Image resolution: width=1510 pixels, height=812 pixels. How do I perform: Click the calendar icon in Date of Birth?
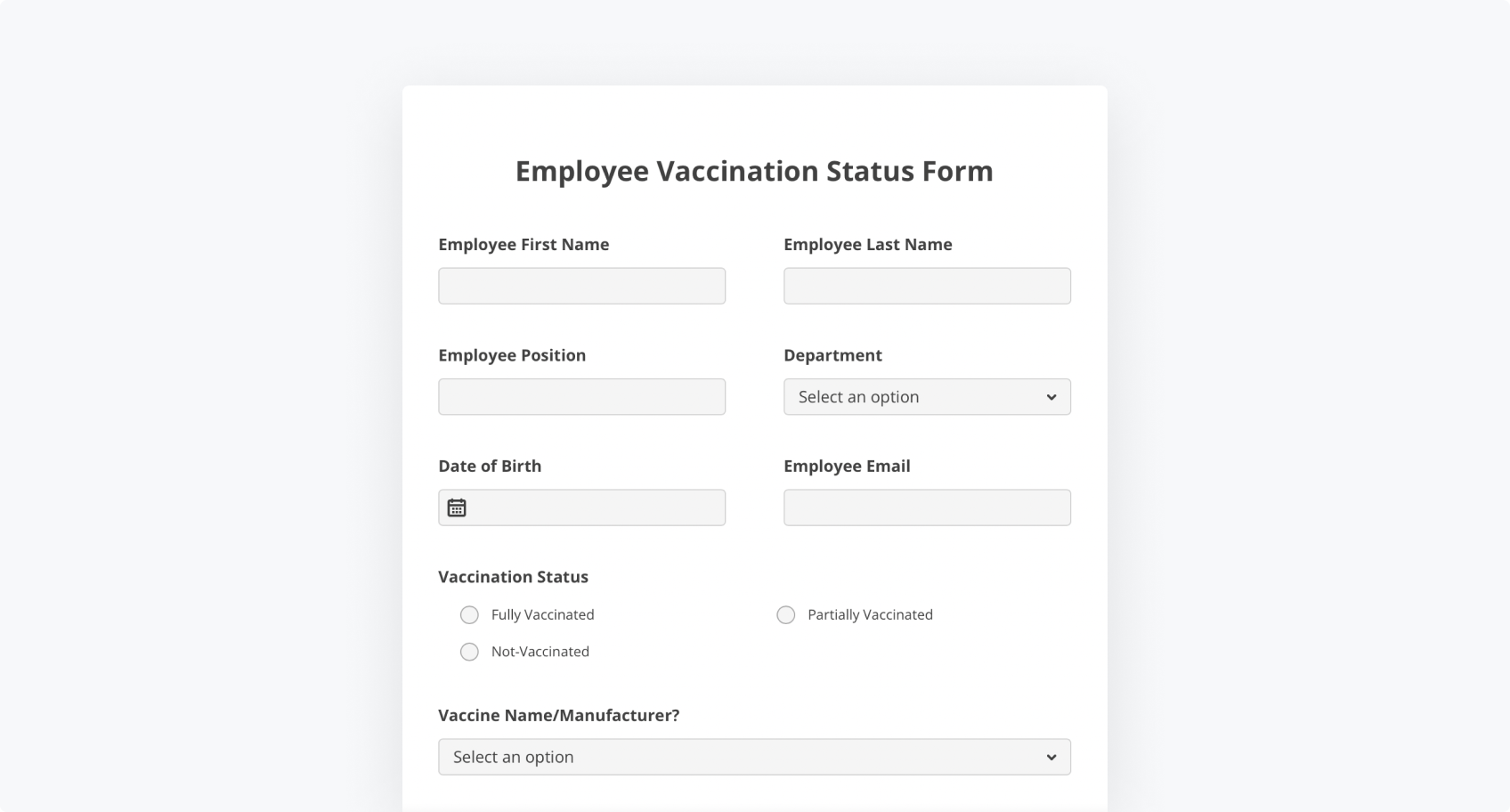coord(457,507)
